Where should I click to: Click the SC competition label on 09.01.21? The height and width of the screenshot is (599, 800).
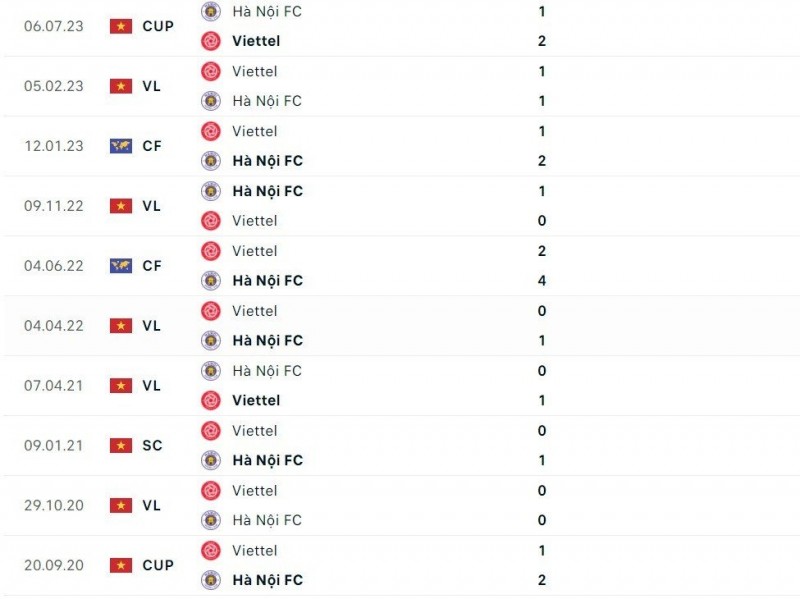[152, 445]
